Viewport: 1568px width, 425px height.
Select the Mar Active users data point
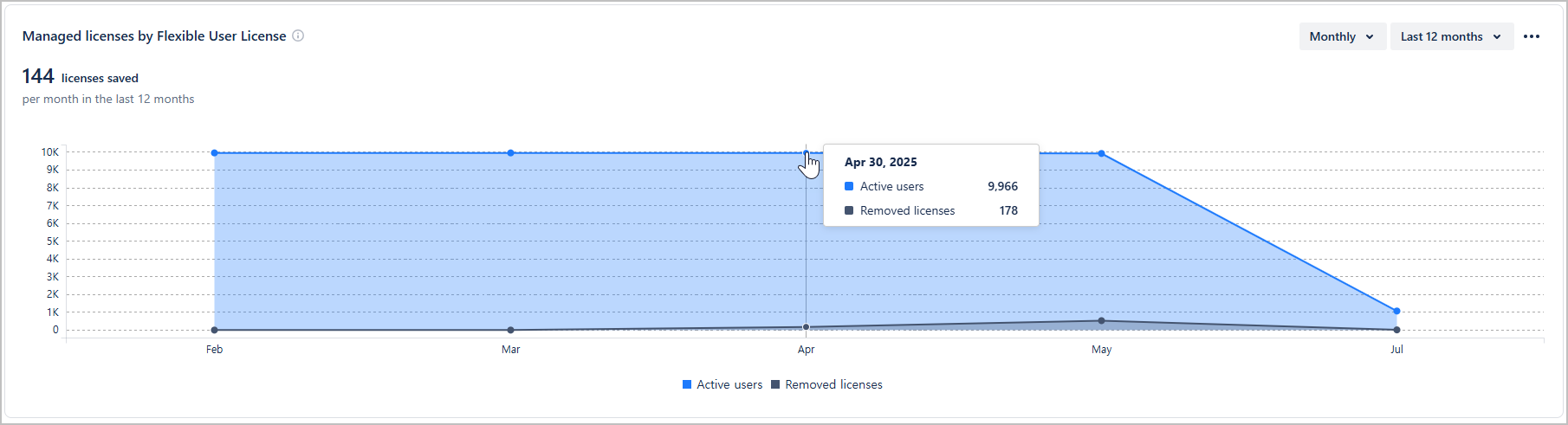[x=511, y=153]
